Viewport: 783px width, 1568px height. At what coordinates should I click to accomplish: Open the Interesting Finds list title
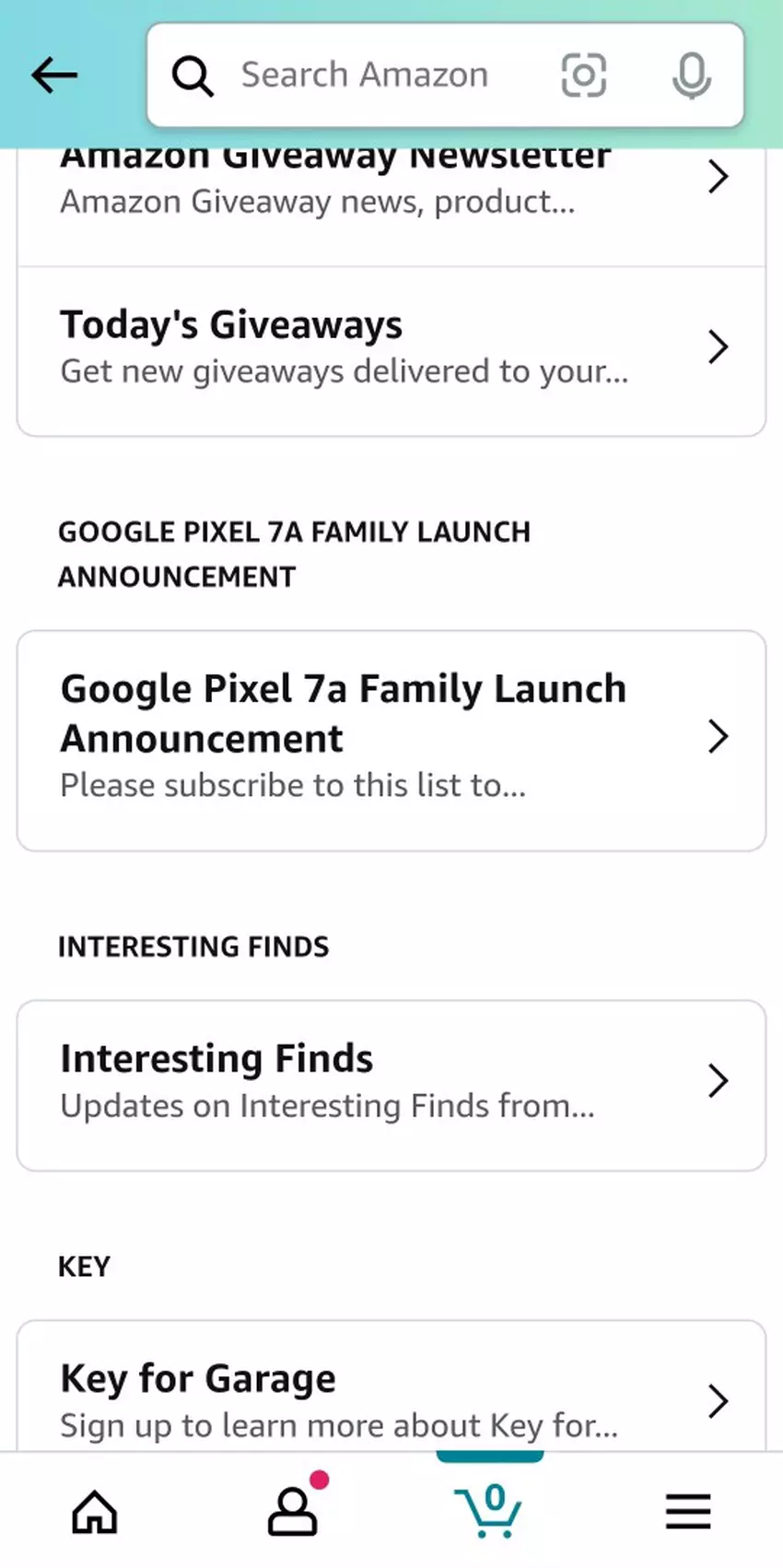216,1059
